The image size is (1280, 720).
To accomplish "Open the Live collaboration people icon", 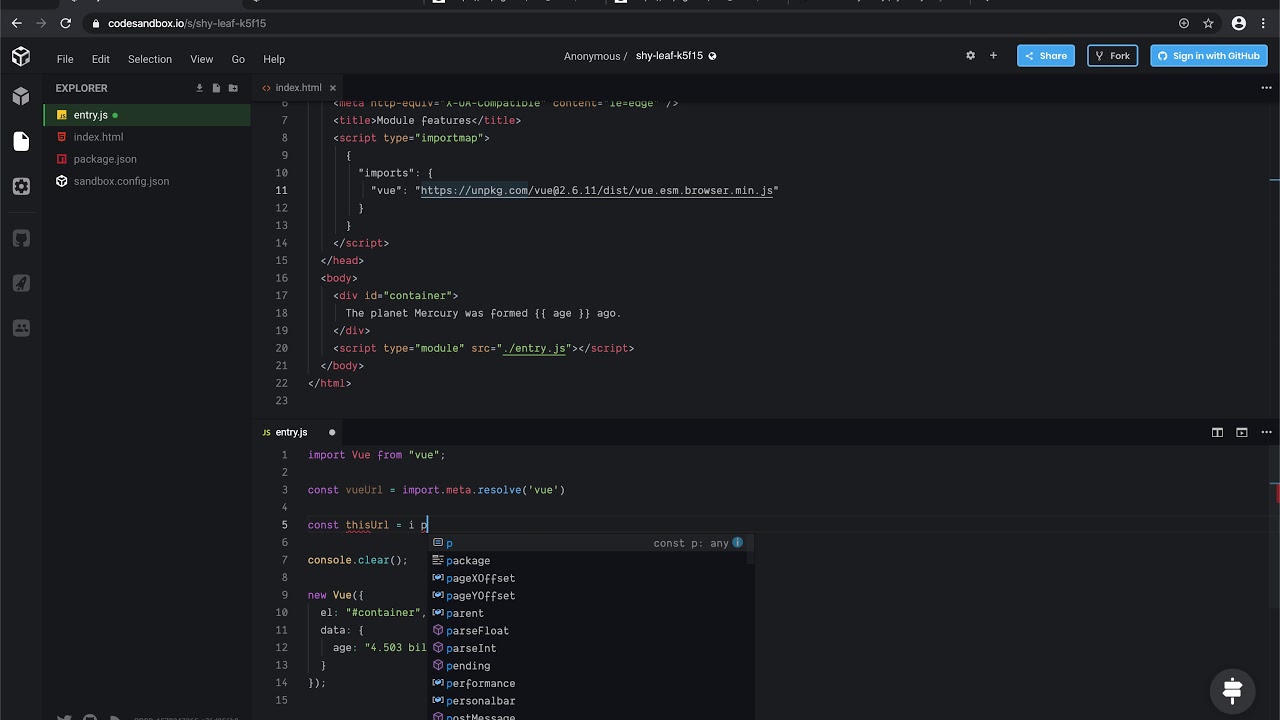I will (21, 328).
